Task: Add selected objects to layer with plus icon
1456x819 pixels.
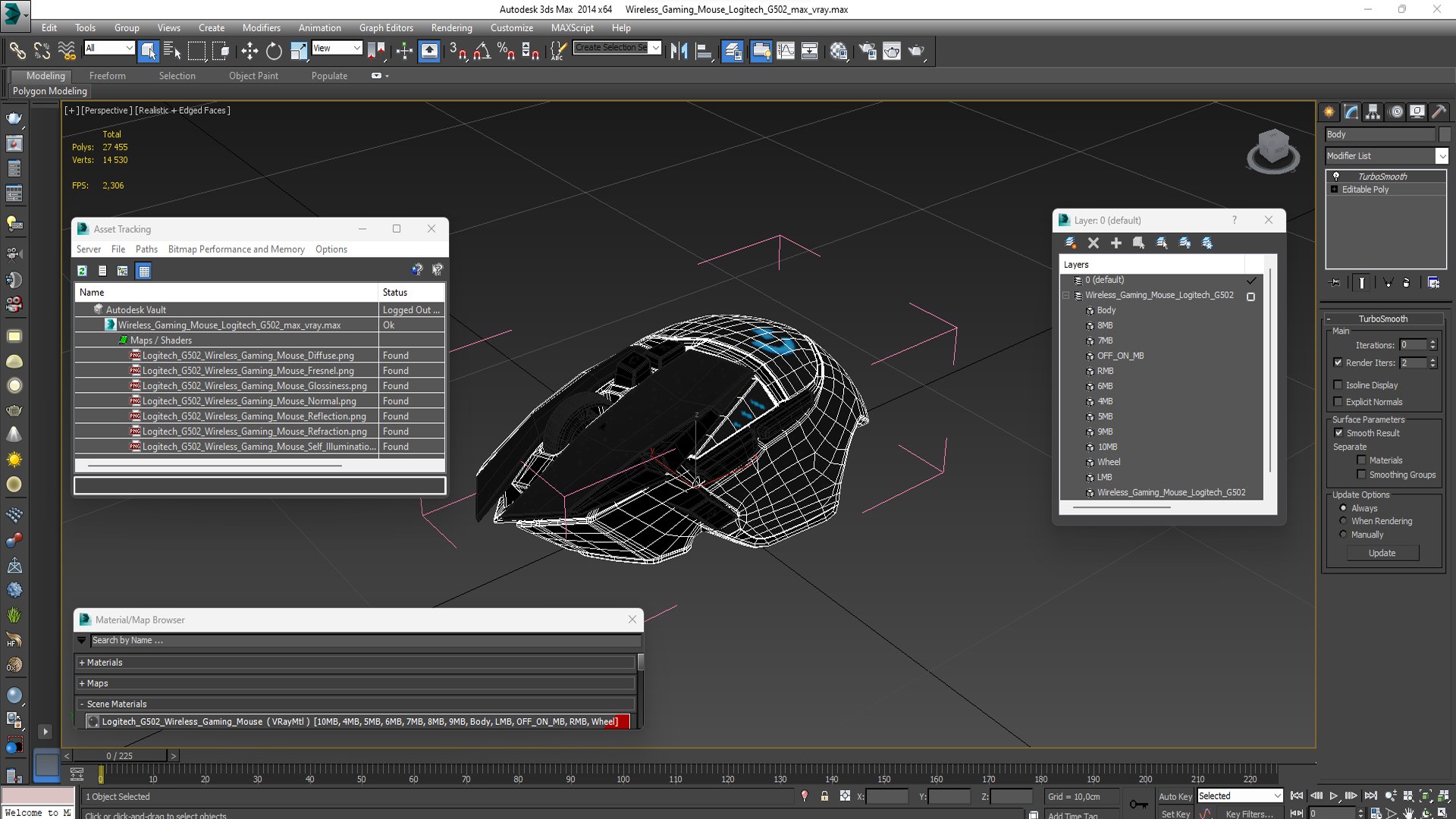Action: [x=1116, y=243]
